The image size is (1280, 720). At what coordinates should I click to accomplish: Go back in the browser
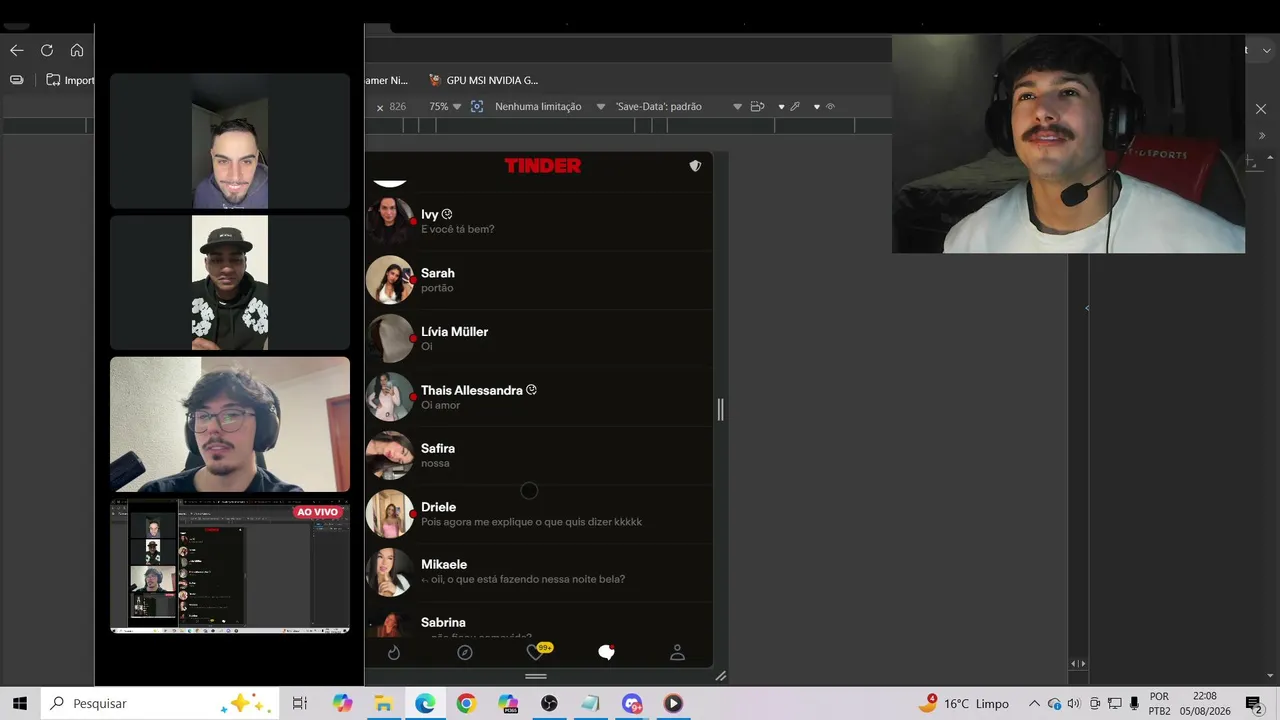(16, 50)
